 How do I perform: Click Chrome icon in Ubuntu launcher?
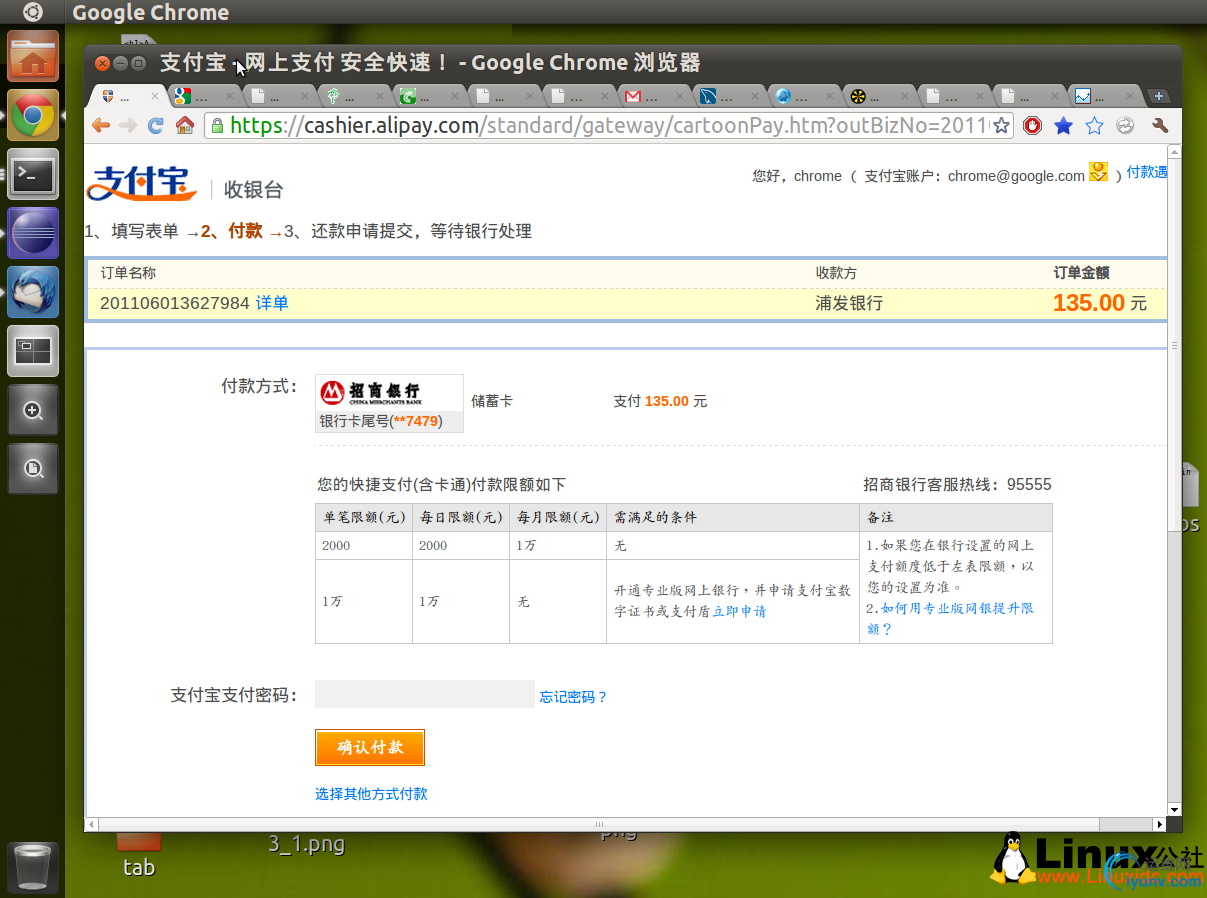pos(33,115)
